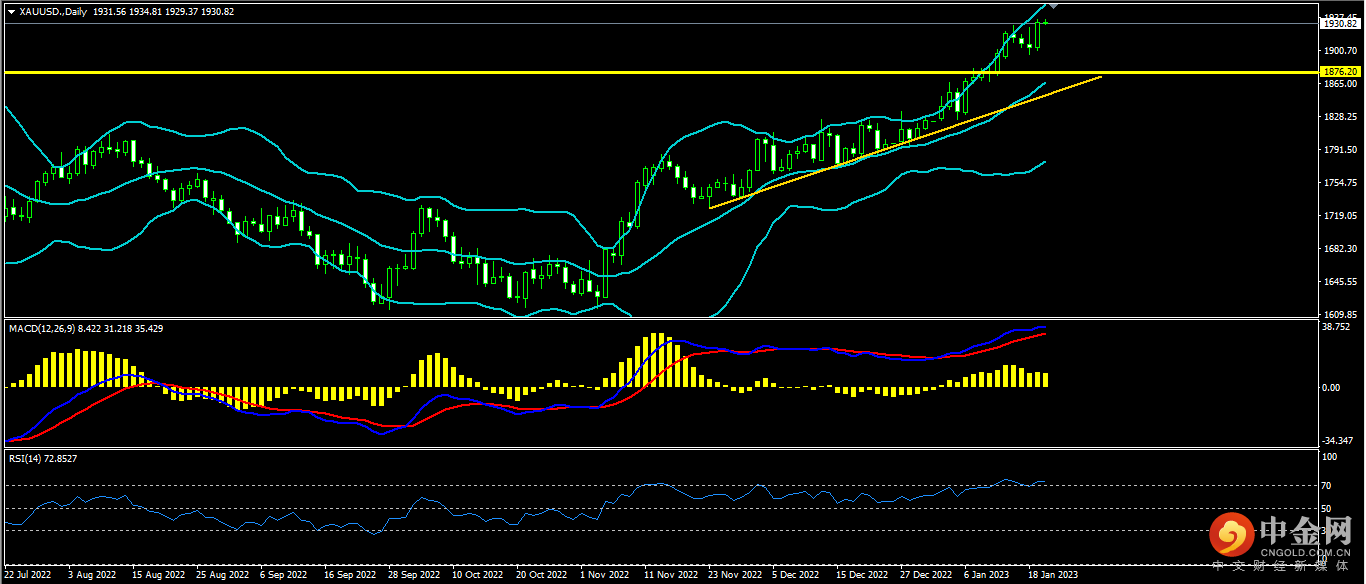Click the 25 Aug 2022 date label
1366x584 pixels.
pyautogui.click(x=222, y=576)
